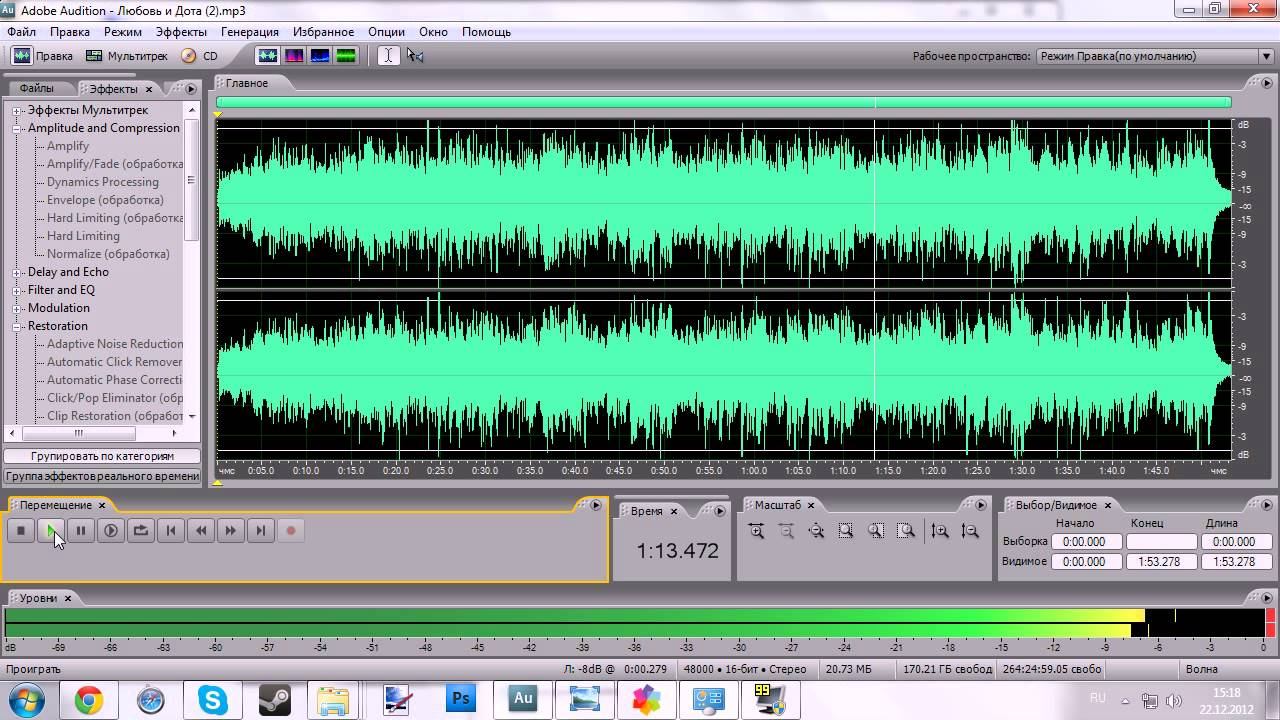Expand the Delay and Echo category
The width and height of the screenshot is (1280, 720).
point(17,273)
